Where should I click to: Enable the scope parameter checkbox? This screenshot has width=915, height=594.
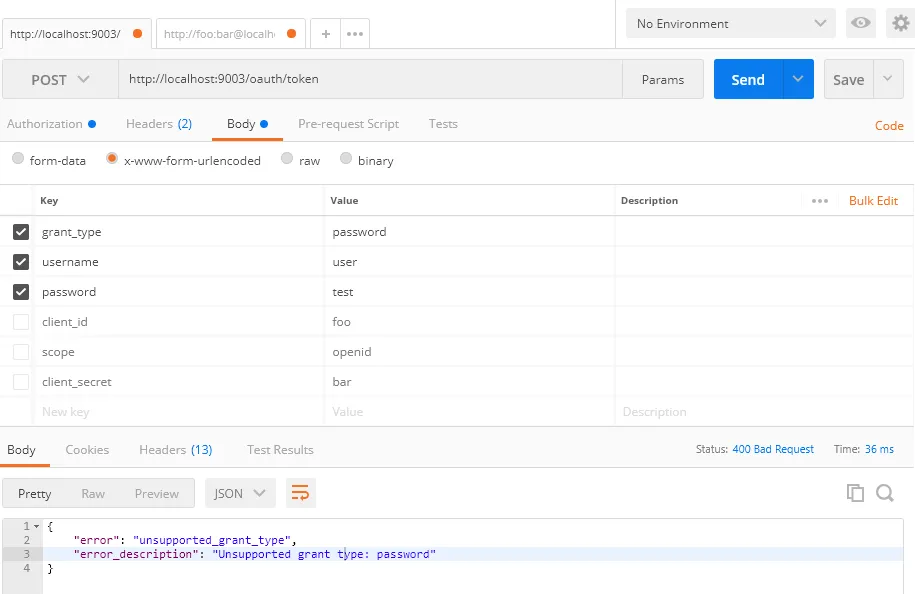21,352
